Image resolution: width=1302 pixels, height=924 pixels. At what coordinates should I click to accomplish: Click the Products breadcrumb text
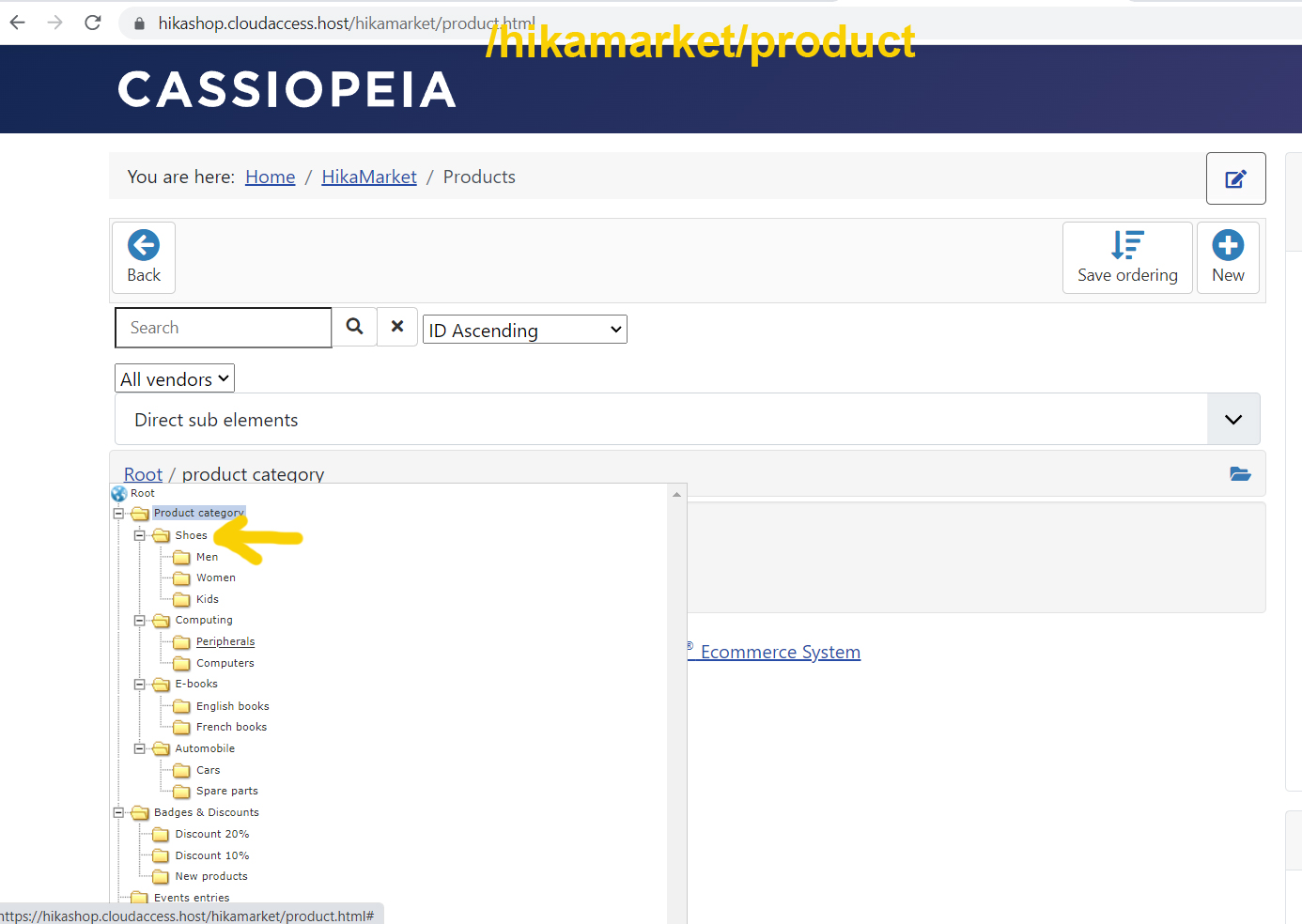pyautogui.click(x=479, y=177)
